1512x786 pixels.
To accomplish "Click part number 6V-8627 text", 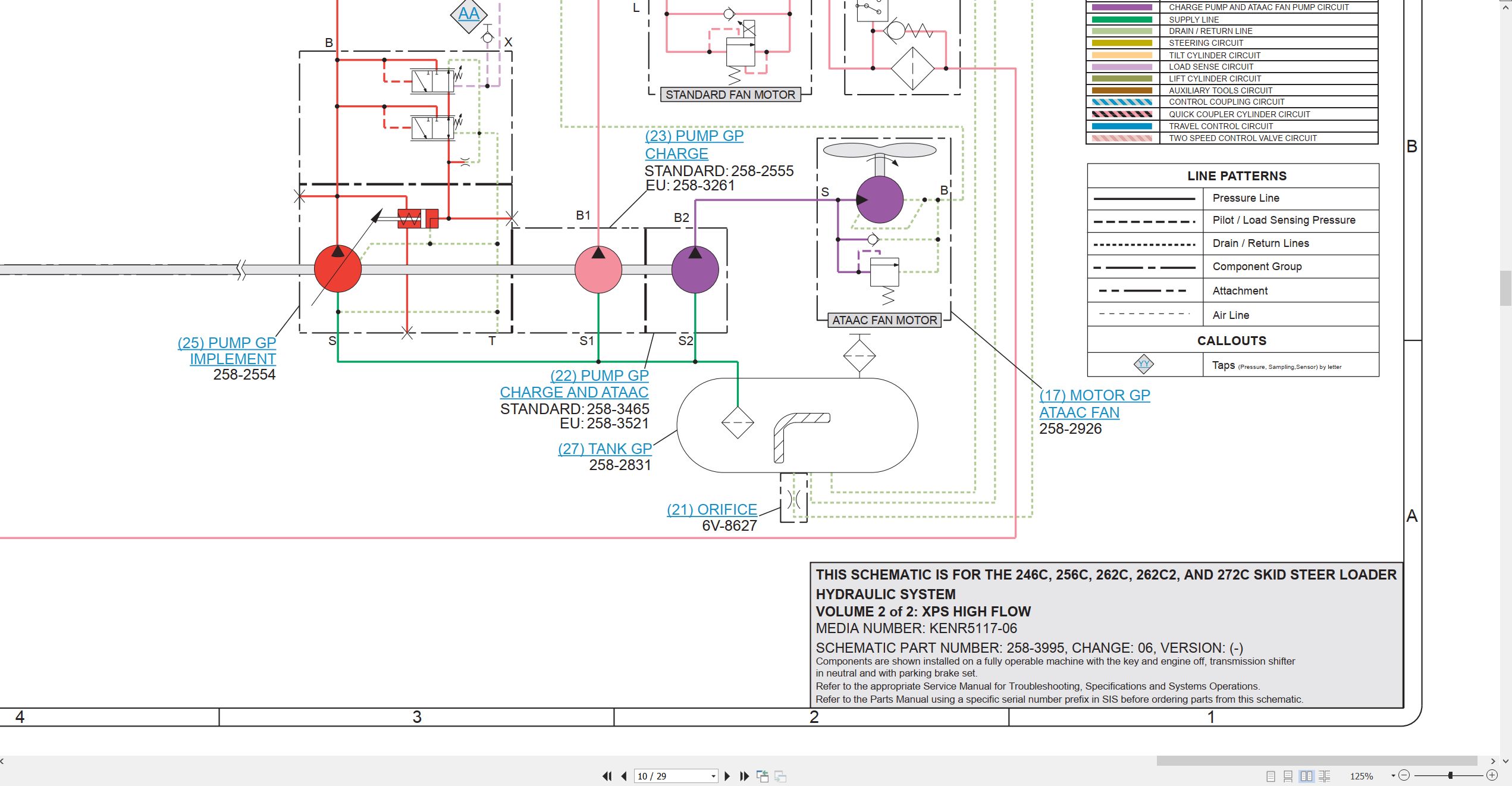I will pos(729,526).
